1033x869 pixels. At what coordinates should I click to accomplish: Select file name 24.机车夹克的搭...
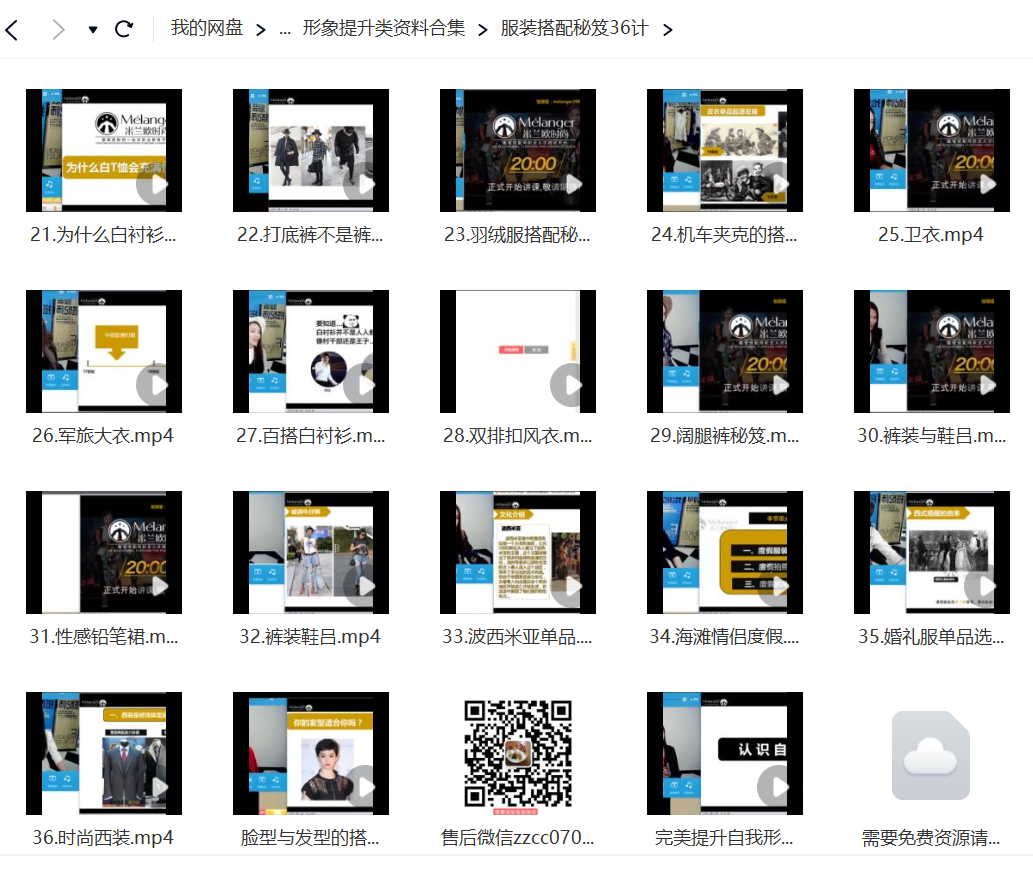(x=724, y=235)
